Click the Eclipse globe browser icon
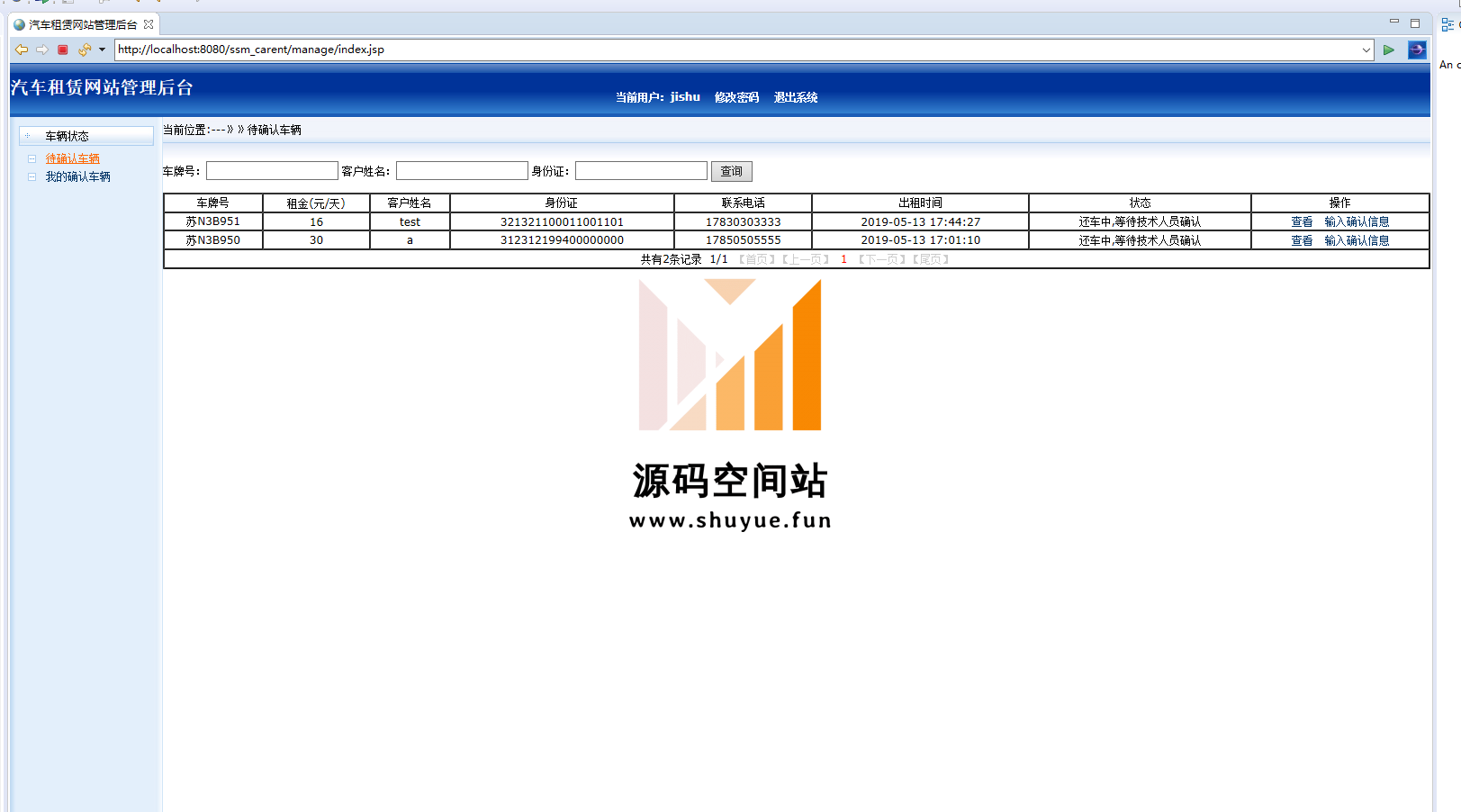1461x812 pixels. (x=1416, y=50)
